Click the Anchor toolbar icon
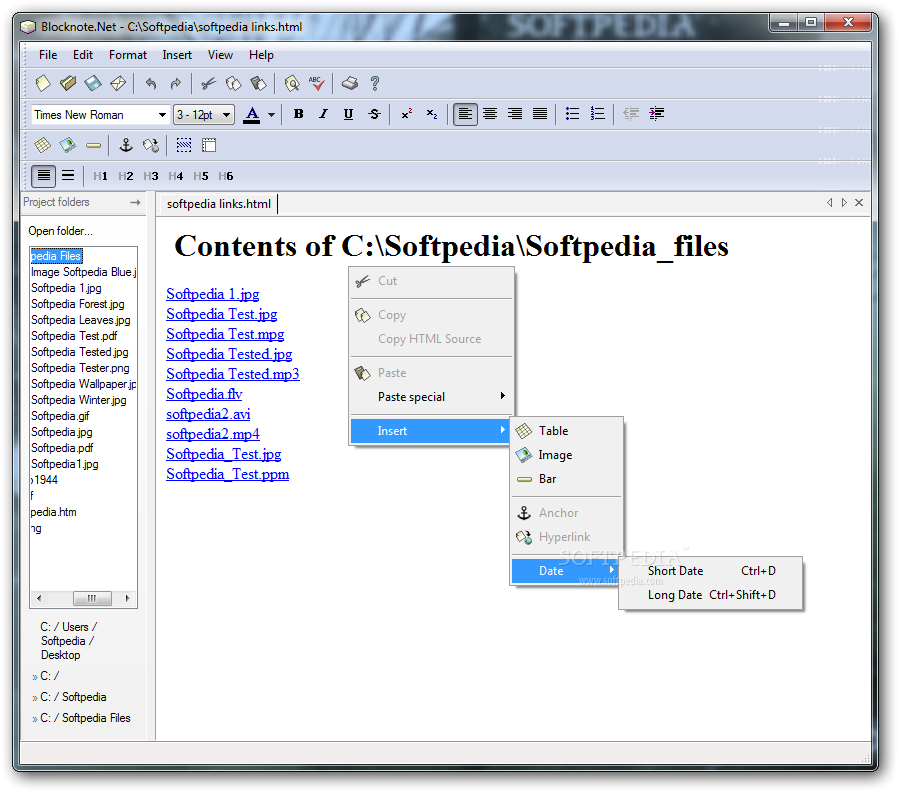Screen dimensions: 899x792 [x=126, y=145]
